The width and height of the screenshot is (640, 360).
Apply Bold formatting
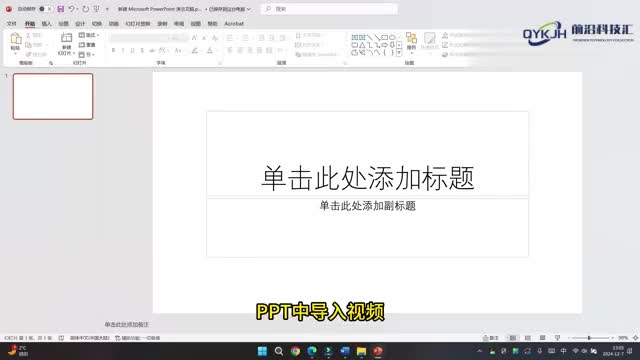[113, 51]
